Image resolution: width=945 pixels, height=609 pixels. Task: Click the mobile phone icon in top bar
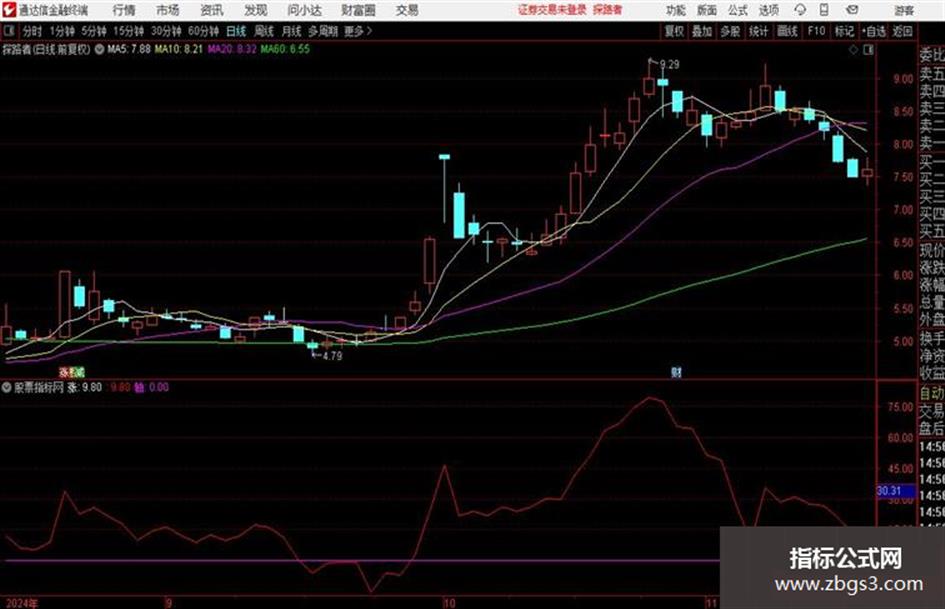tap(824, 10)
